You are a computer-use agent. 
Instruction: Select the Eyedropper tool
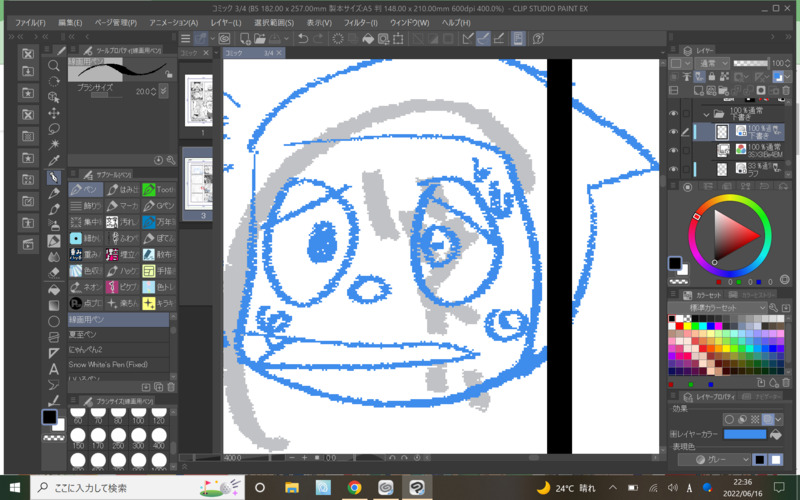point(54,161)
